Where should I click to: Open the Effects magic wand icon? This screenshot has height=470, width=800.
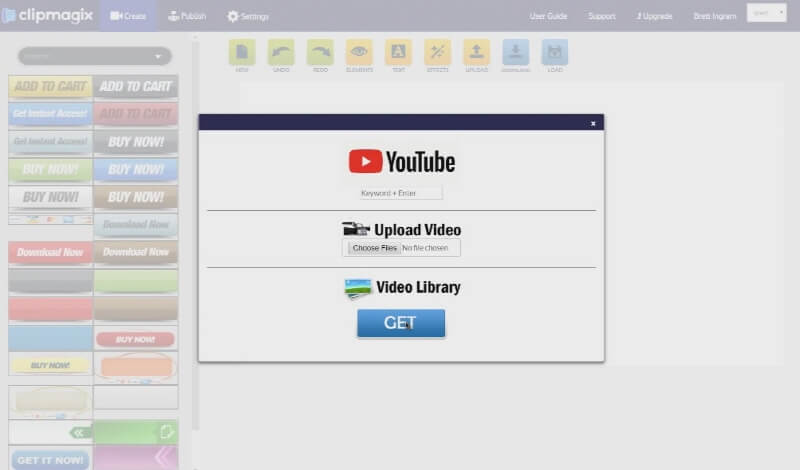(438, 52)
